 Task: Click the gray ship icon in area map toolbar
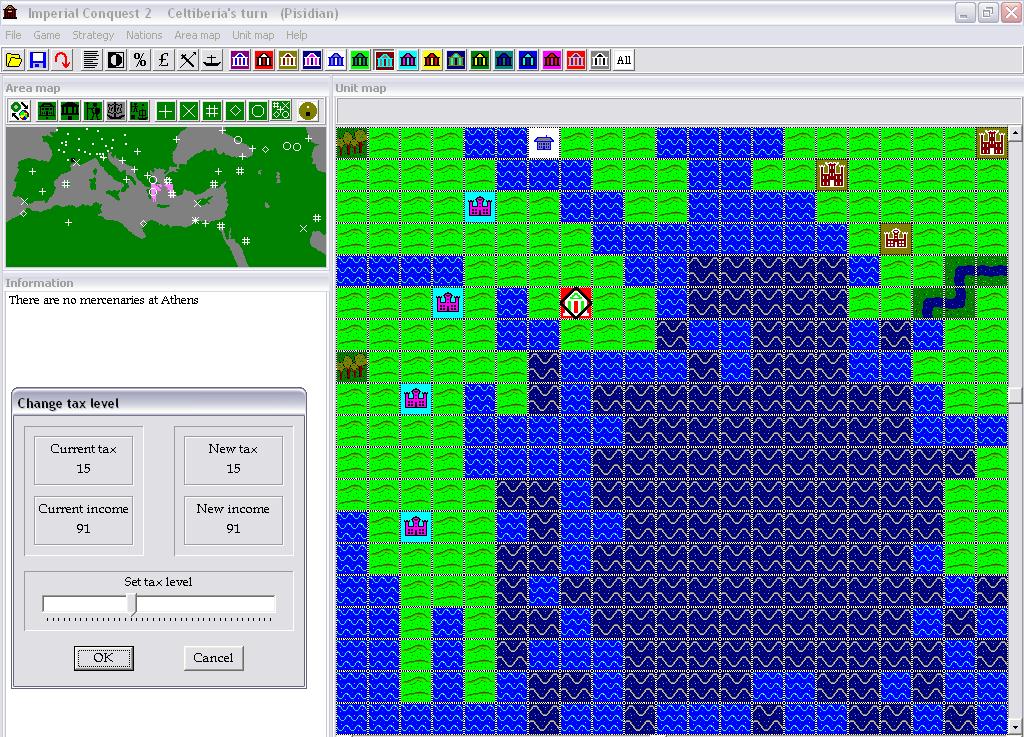(x=116, y=111)
